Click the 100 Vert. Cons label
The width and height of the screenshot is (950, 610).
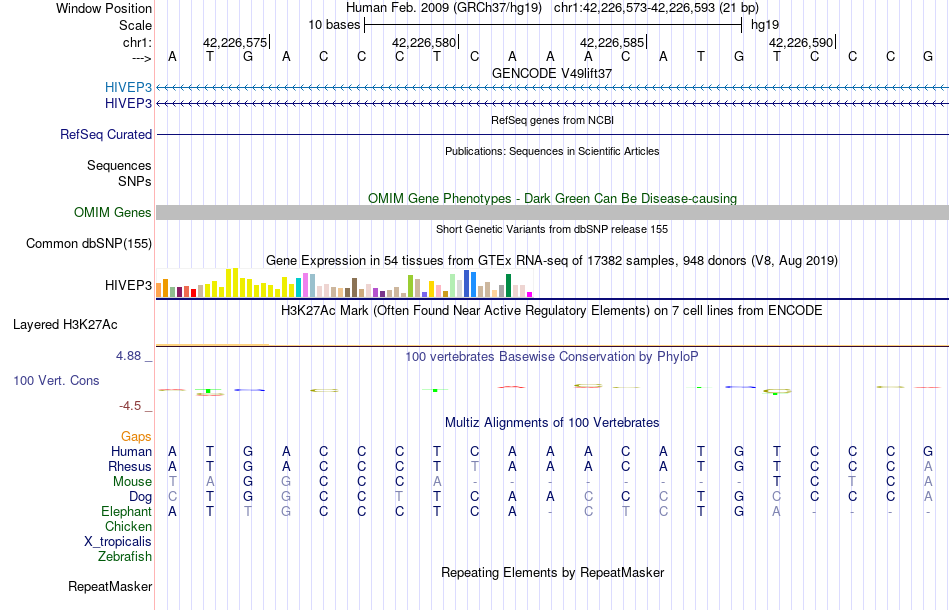(56, 380)
